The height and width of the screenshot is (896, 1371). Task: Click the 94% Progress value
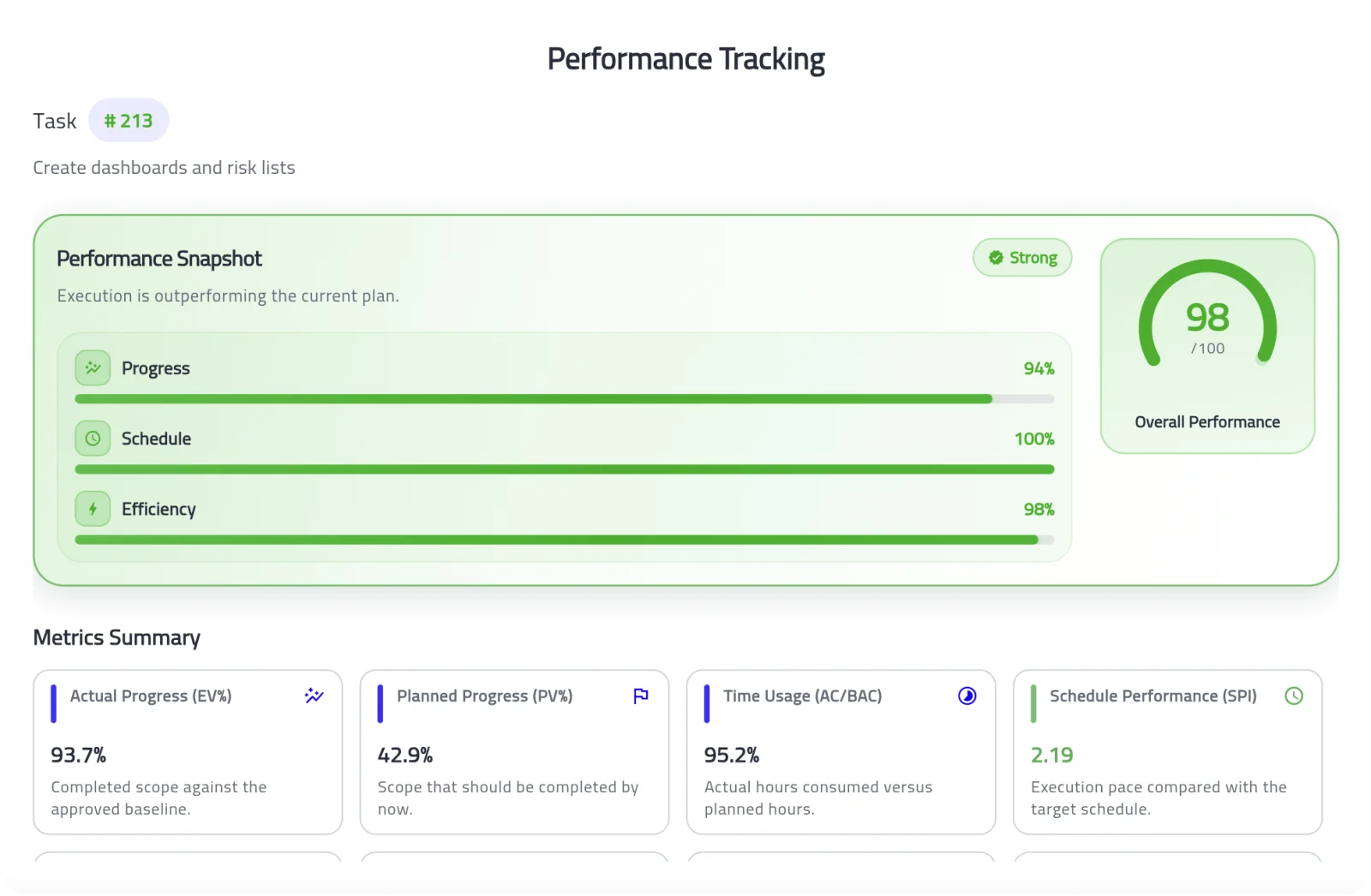[x=1039, y=368]
